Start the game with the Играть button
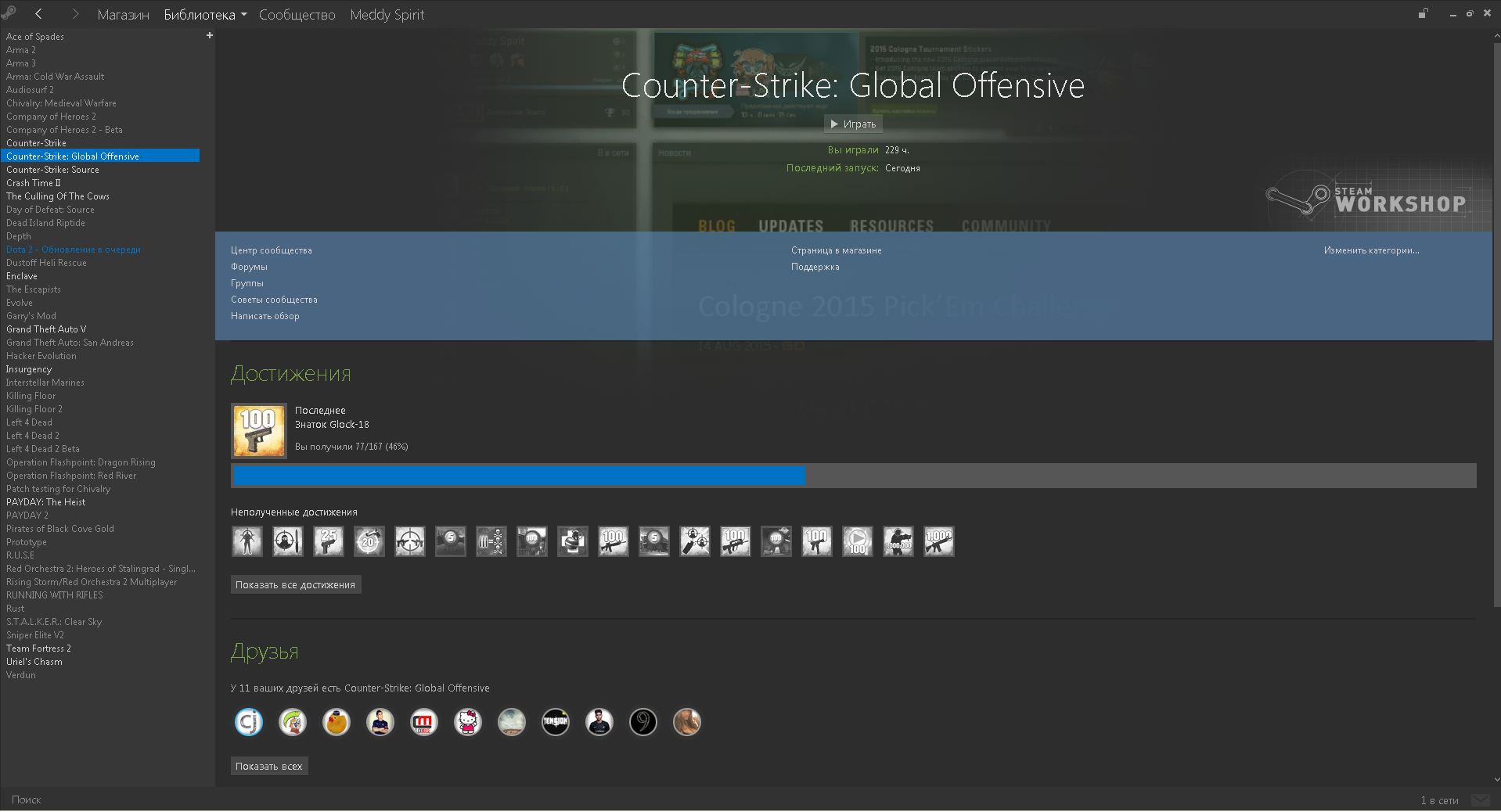The width and height of the screenshot is (1501, 812). [x=853, y=124]
